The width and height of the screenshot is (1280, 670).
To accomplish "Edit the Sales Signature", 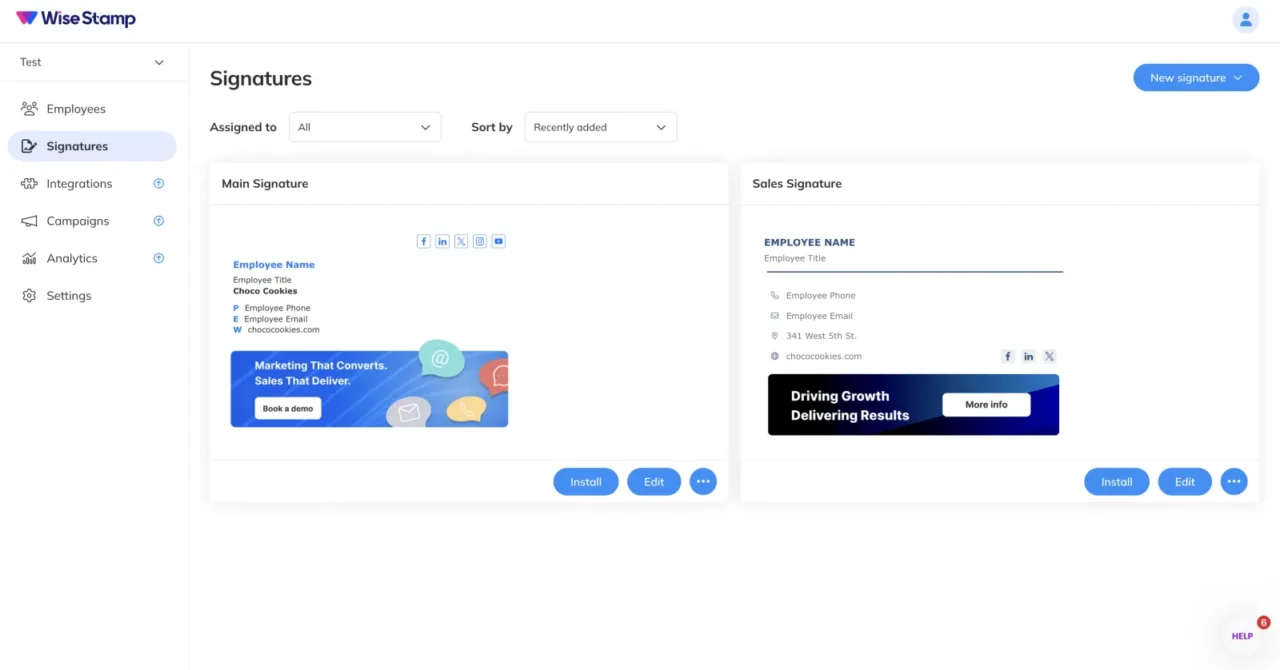I will pyautogui.click(x=1185, y=482).
